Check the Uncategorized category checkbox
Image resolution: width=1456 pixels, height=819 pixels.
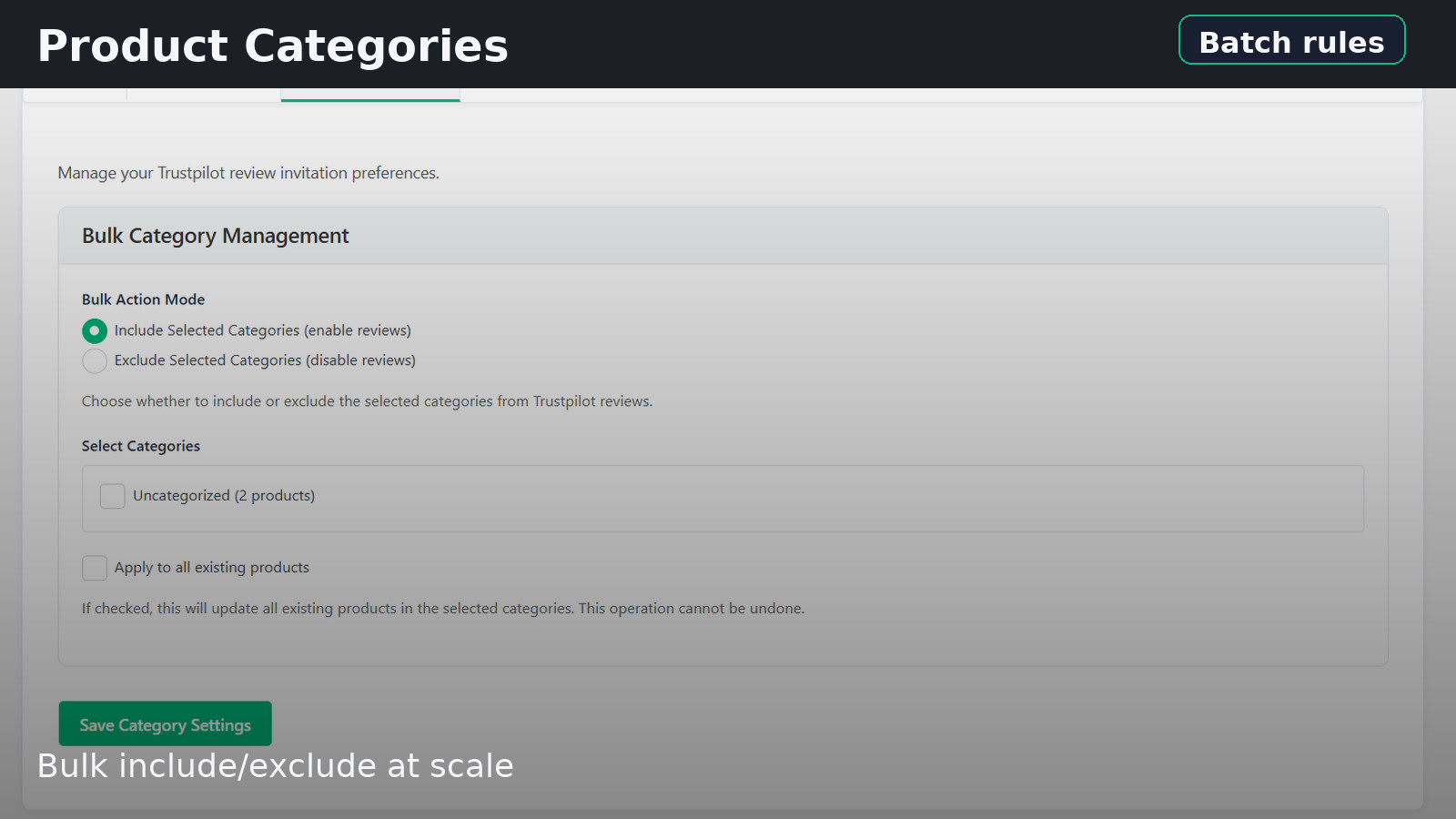coord(113,496)
